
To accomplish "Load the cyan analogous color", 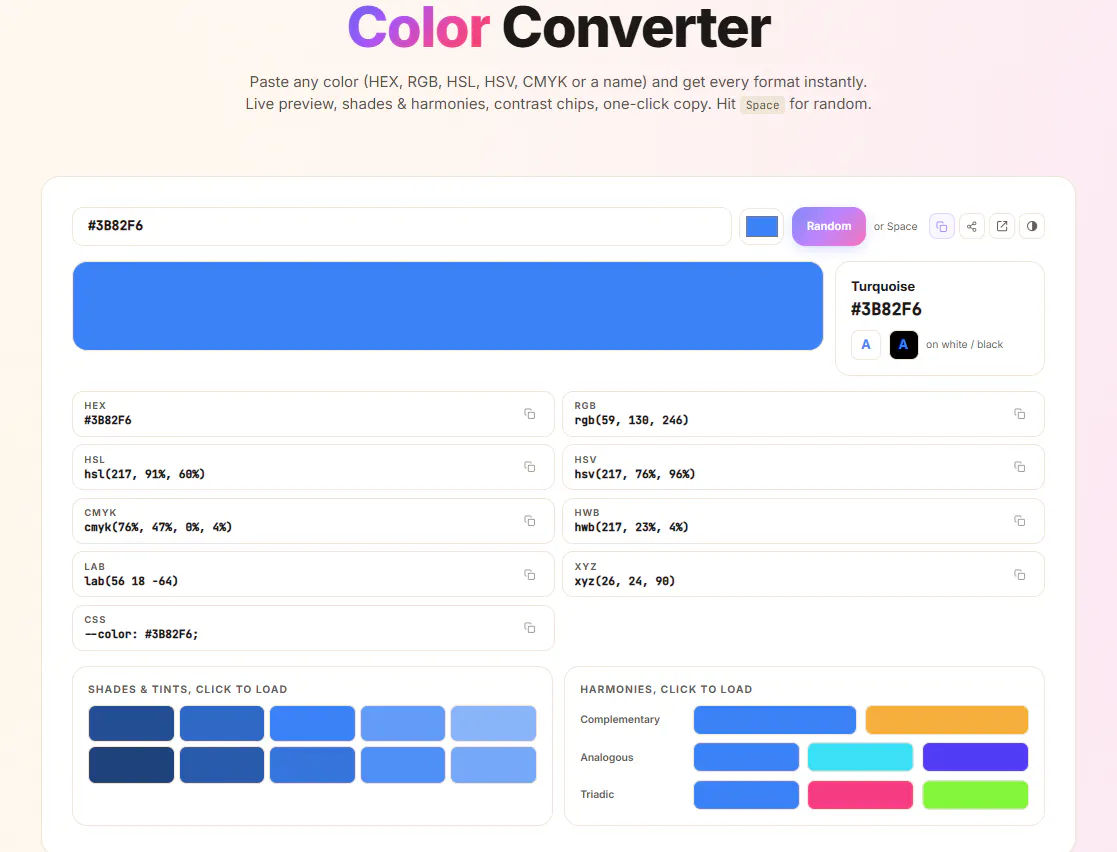I will 860,757.
